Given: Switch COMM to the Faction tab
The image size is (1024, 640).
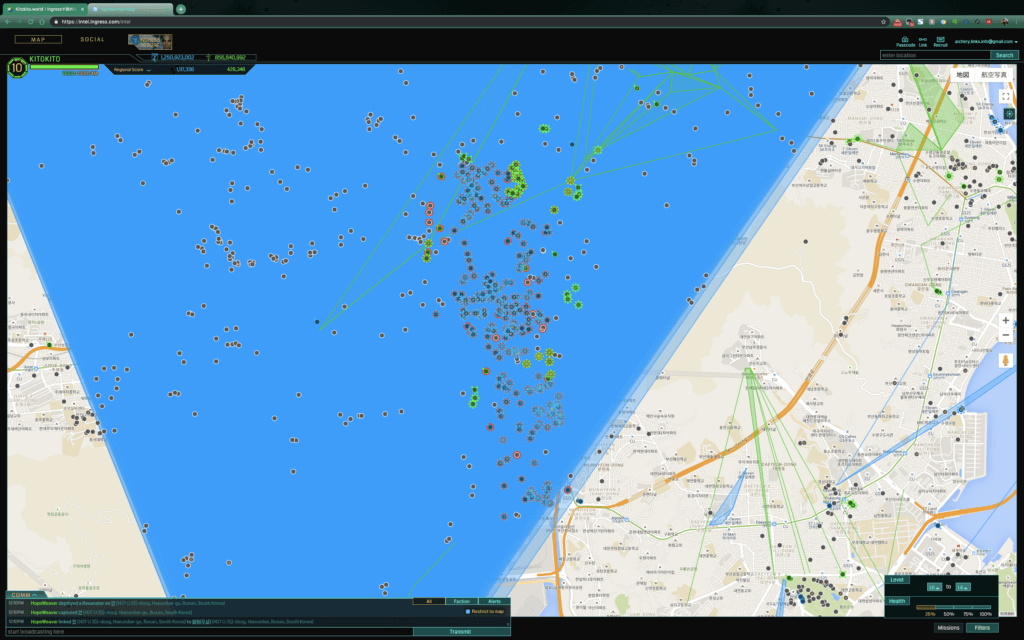Looking at the screenshot, I should tap(462, 601).
